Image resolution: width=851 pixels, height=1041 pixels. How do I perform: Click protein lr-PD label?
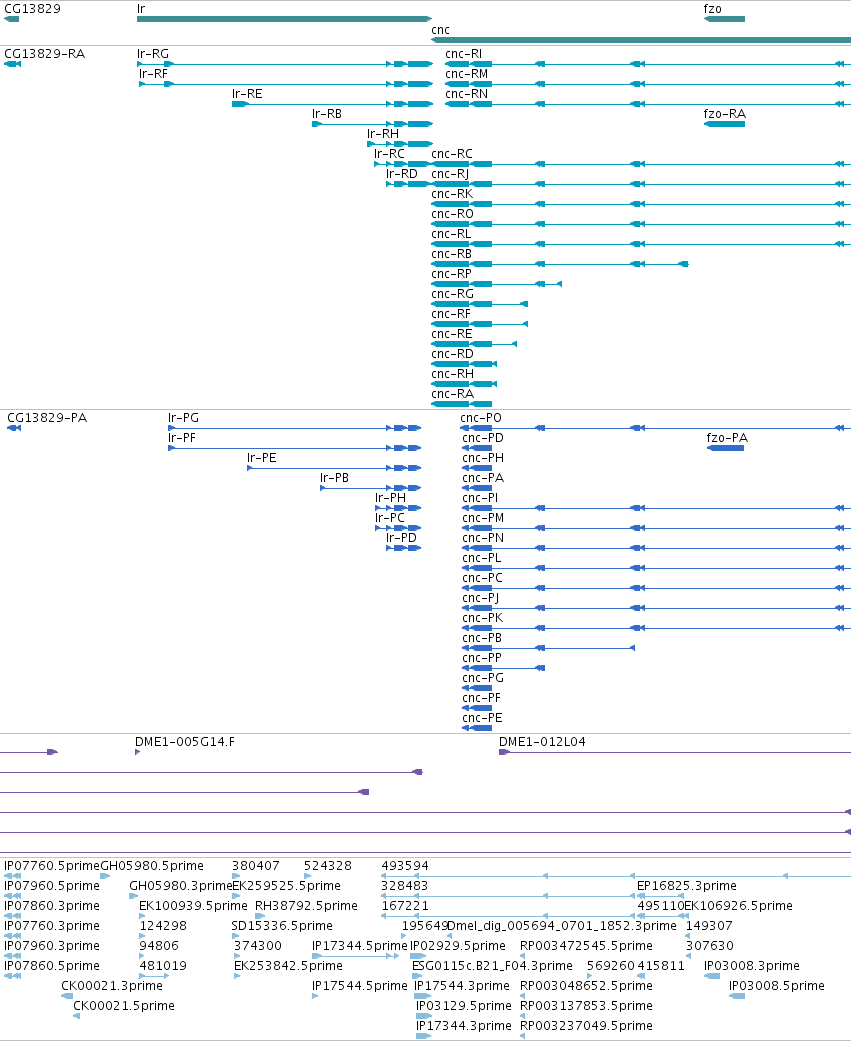point(402,537)
